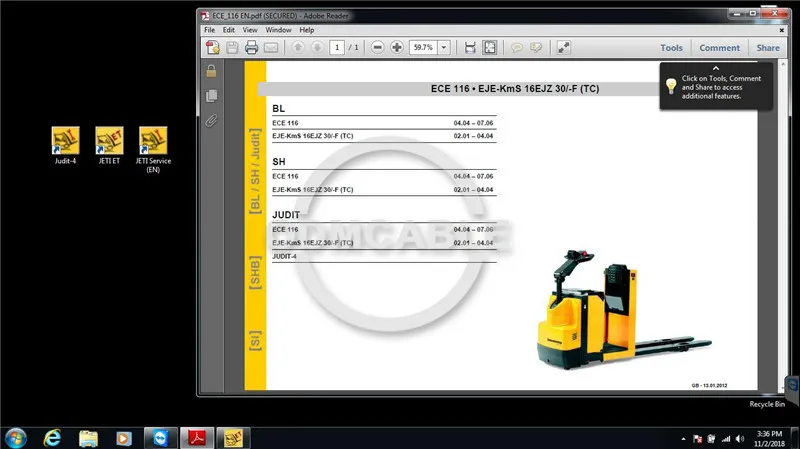The image size is (800, 449).
Task: Open the Tools pane
Action: (671, 47)
